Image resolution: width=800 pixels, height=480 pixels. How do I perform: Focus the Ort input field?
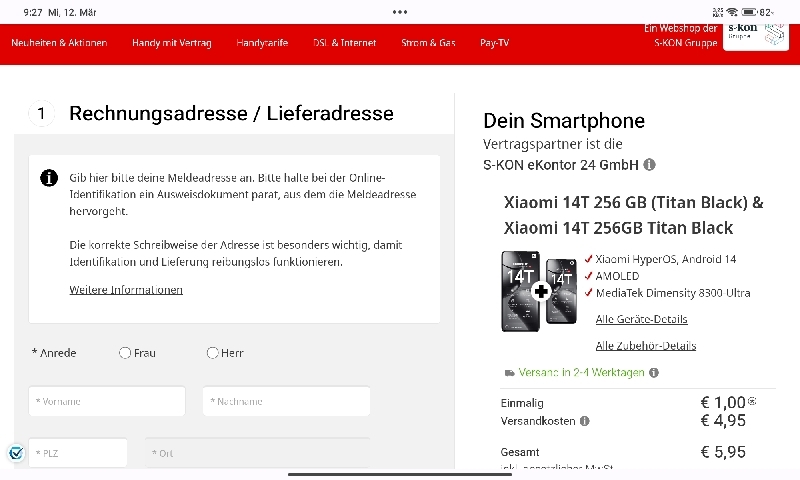(x=258, y=453)
